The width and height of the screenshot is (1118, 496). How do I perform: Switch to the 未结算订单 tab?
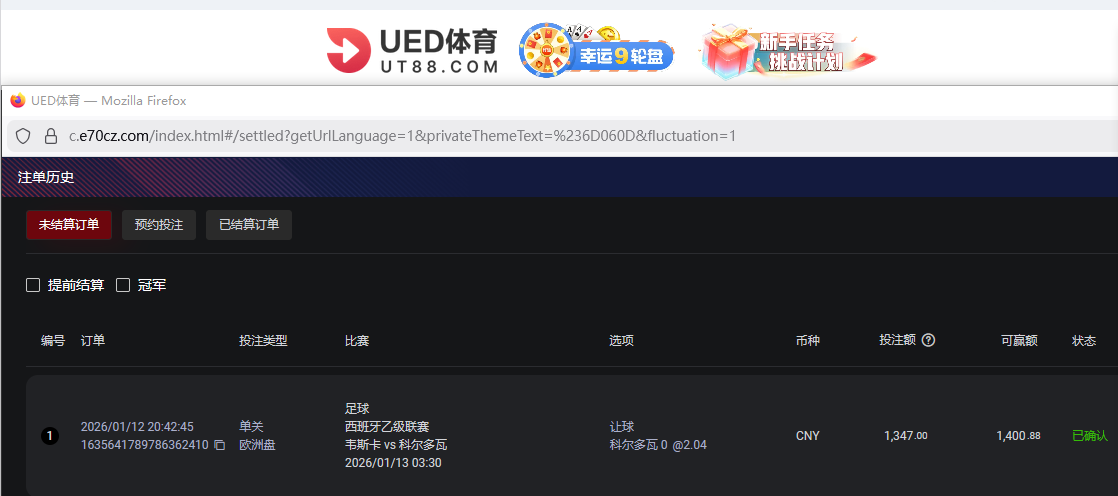(69, 225)
